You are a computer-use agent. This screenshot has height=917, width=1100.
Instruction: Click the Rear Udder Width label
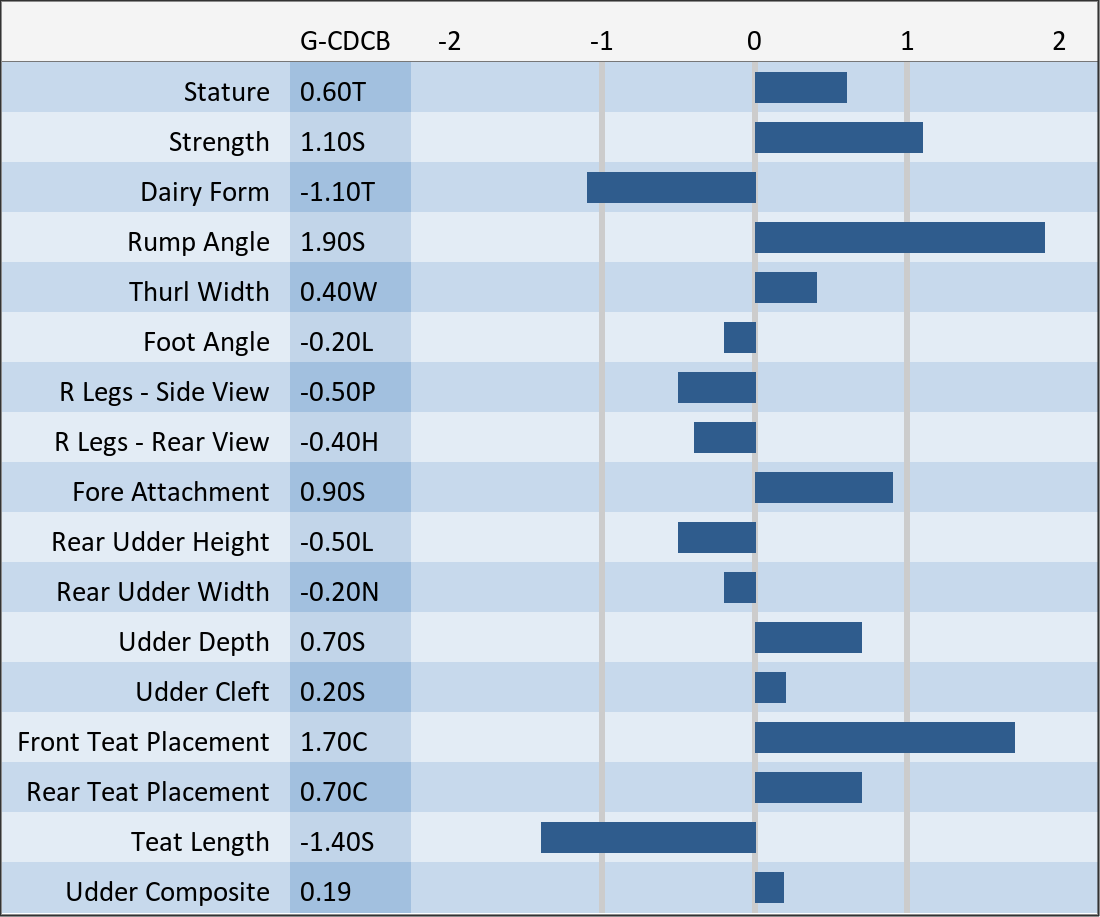(x=163, y=592)
